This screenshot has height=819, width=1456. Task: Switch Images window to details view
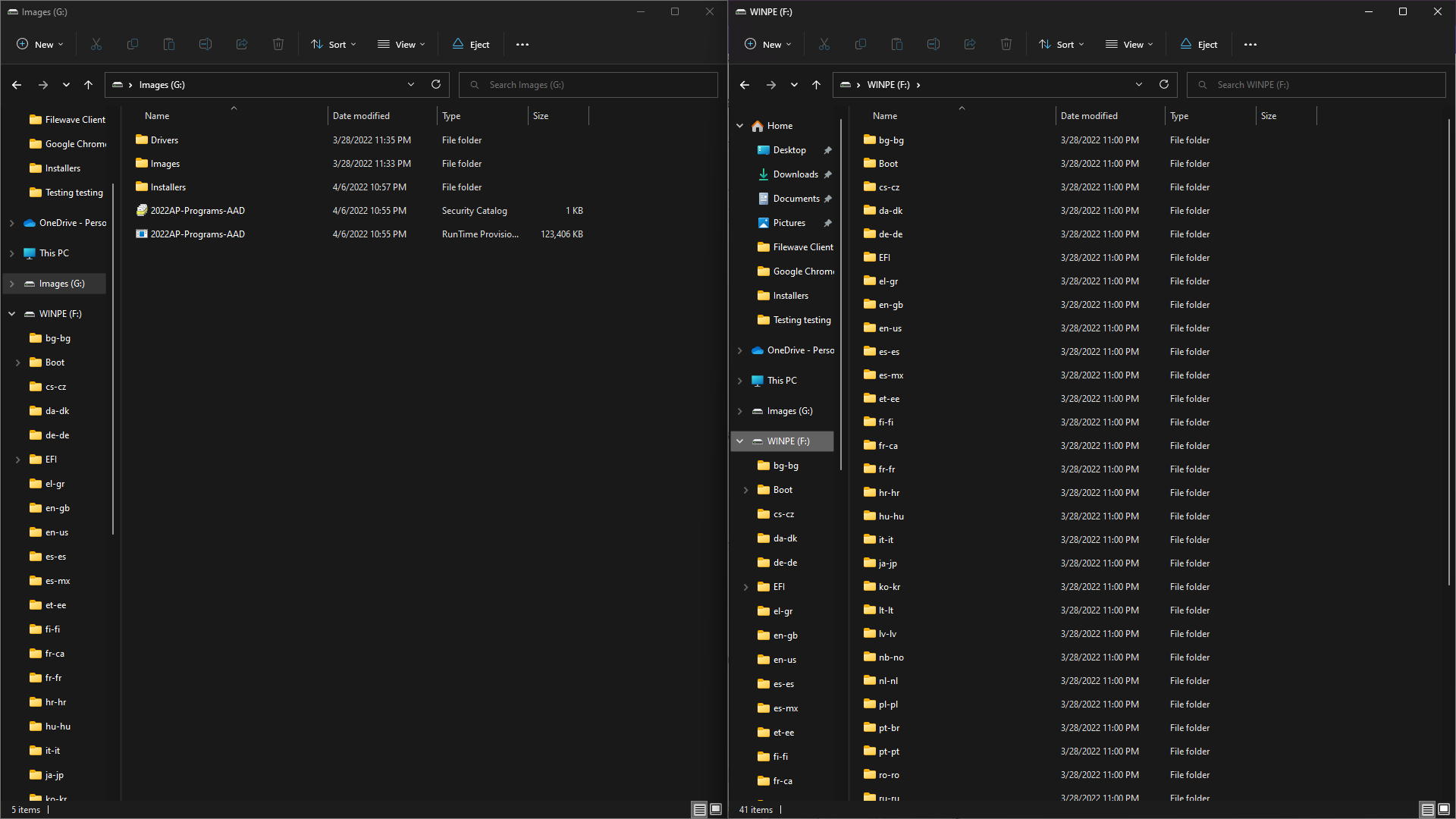click(x=698, y=810)
